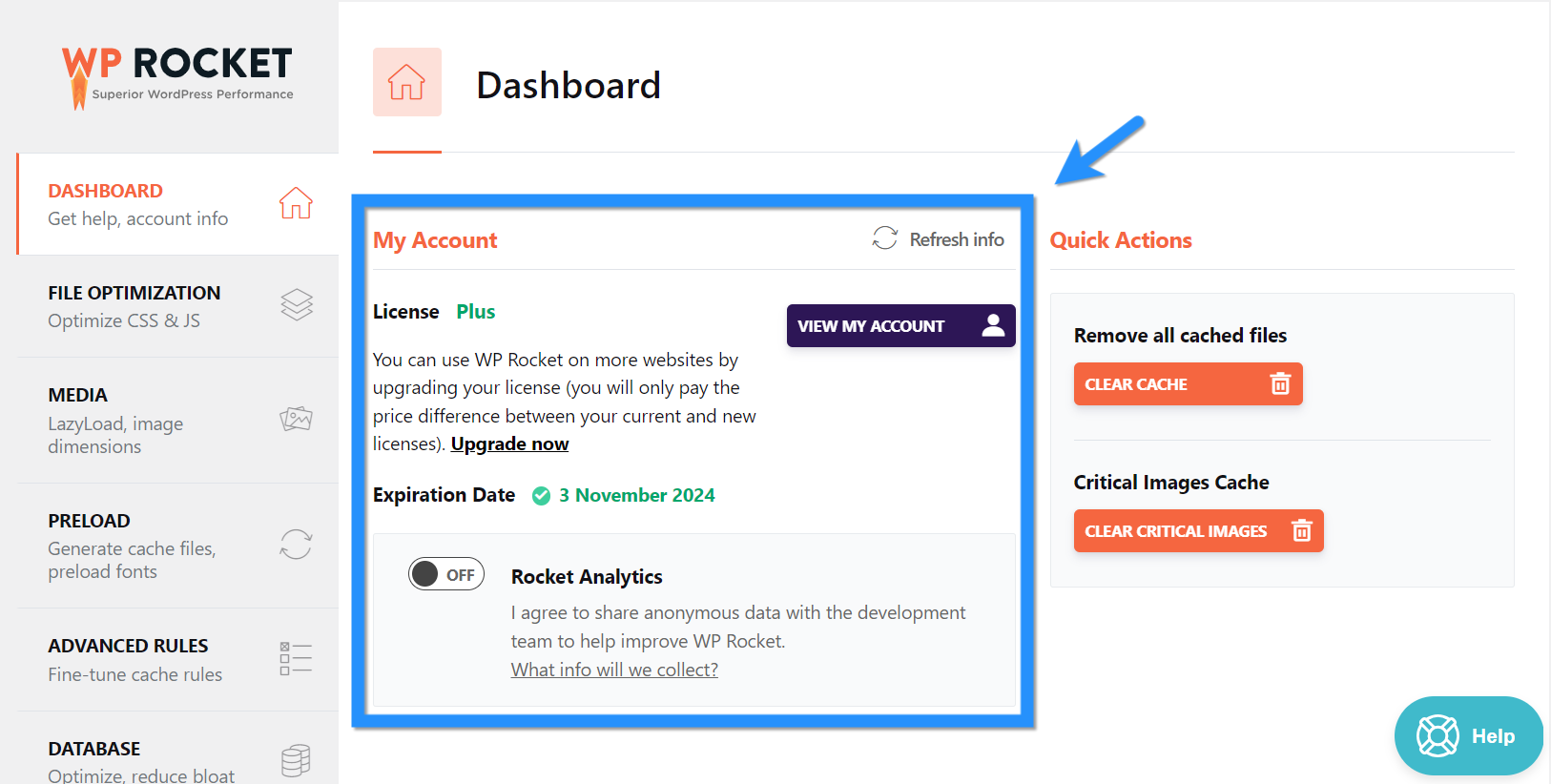This screenshot has height=784, width=1551.
Task: Click the Advanced Rules checklist icon
Action: (x=296, y=658)
